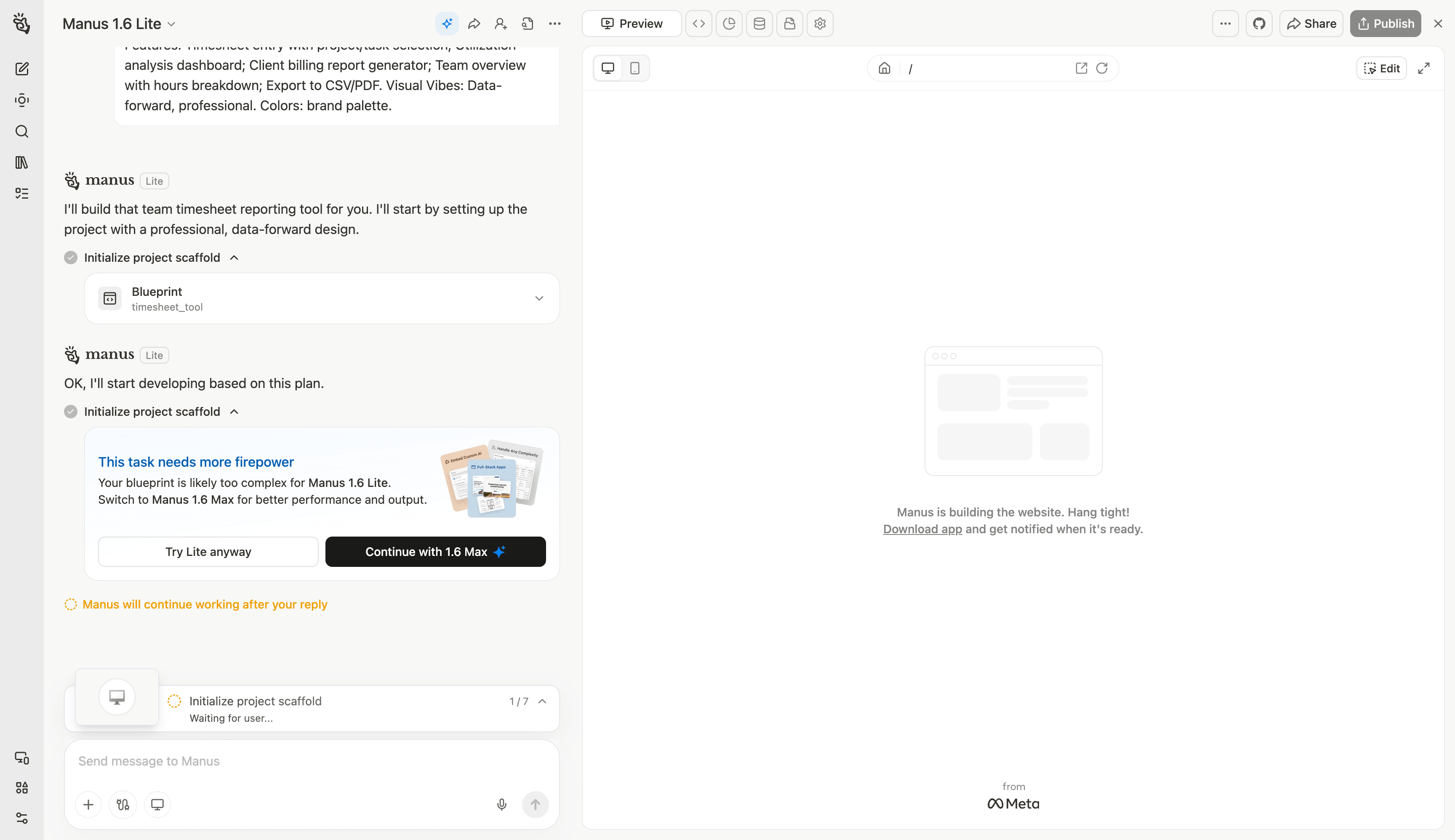The height and width of the screenshot is (840, 1455).
Task: Click the GitHub icon in top bar
Action: coord(1259,24)
